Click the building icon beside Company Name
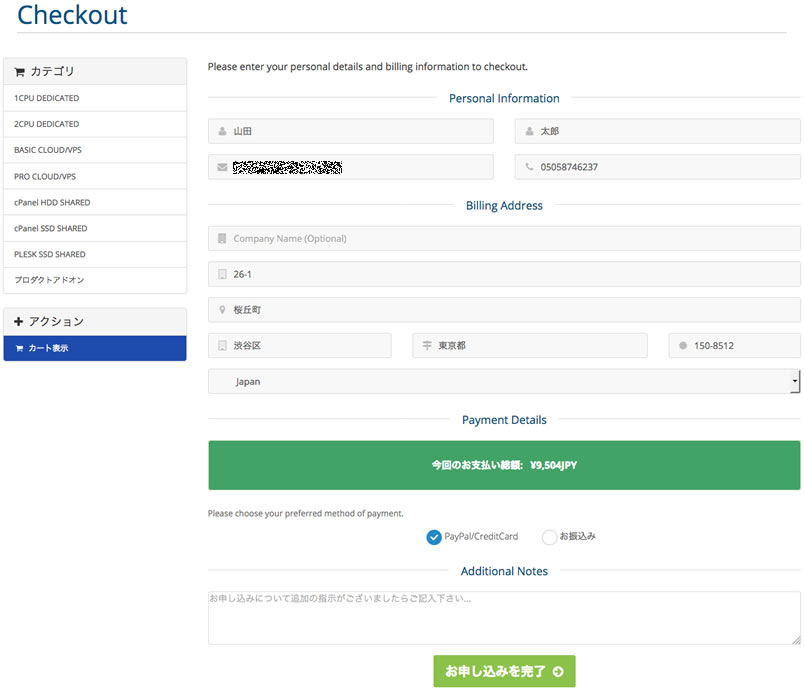Image resolution: width=804 pixels, height=691 pixels. tap(222, 239)
